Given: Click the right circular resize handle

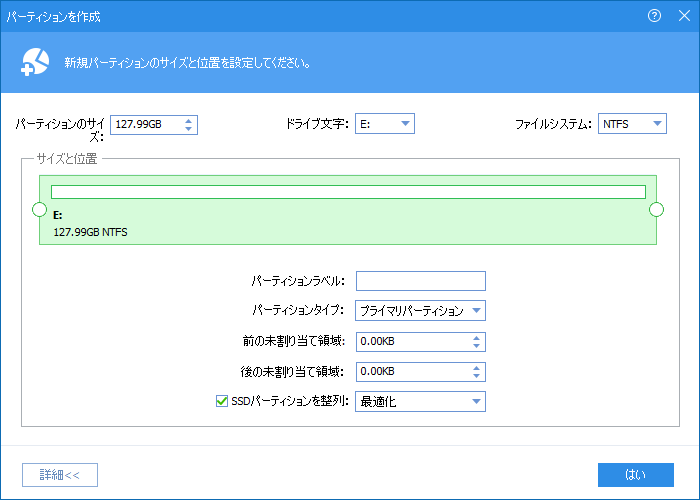Looking at the screenshot, I should 656,209.
